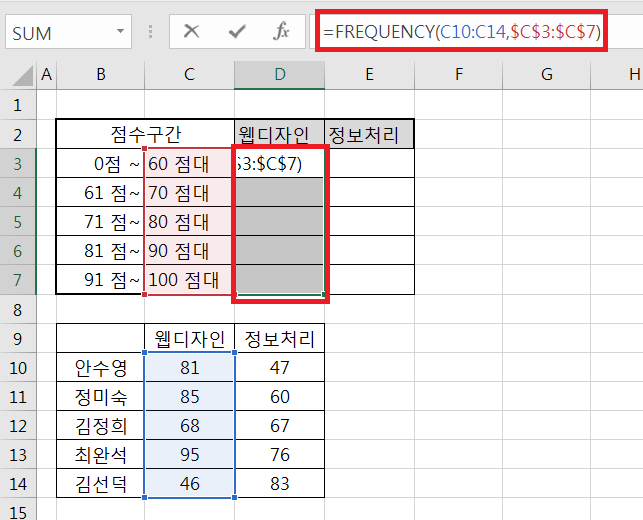
Task: Click the 점수구간 merged header cell
Action: click(145, 134)
